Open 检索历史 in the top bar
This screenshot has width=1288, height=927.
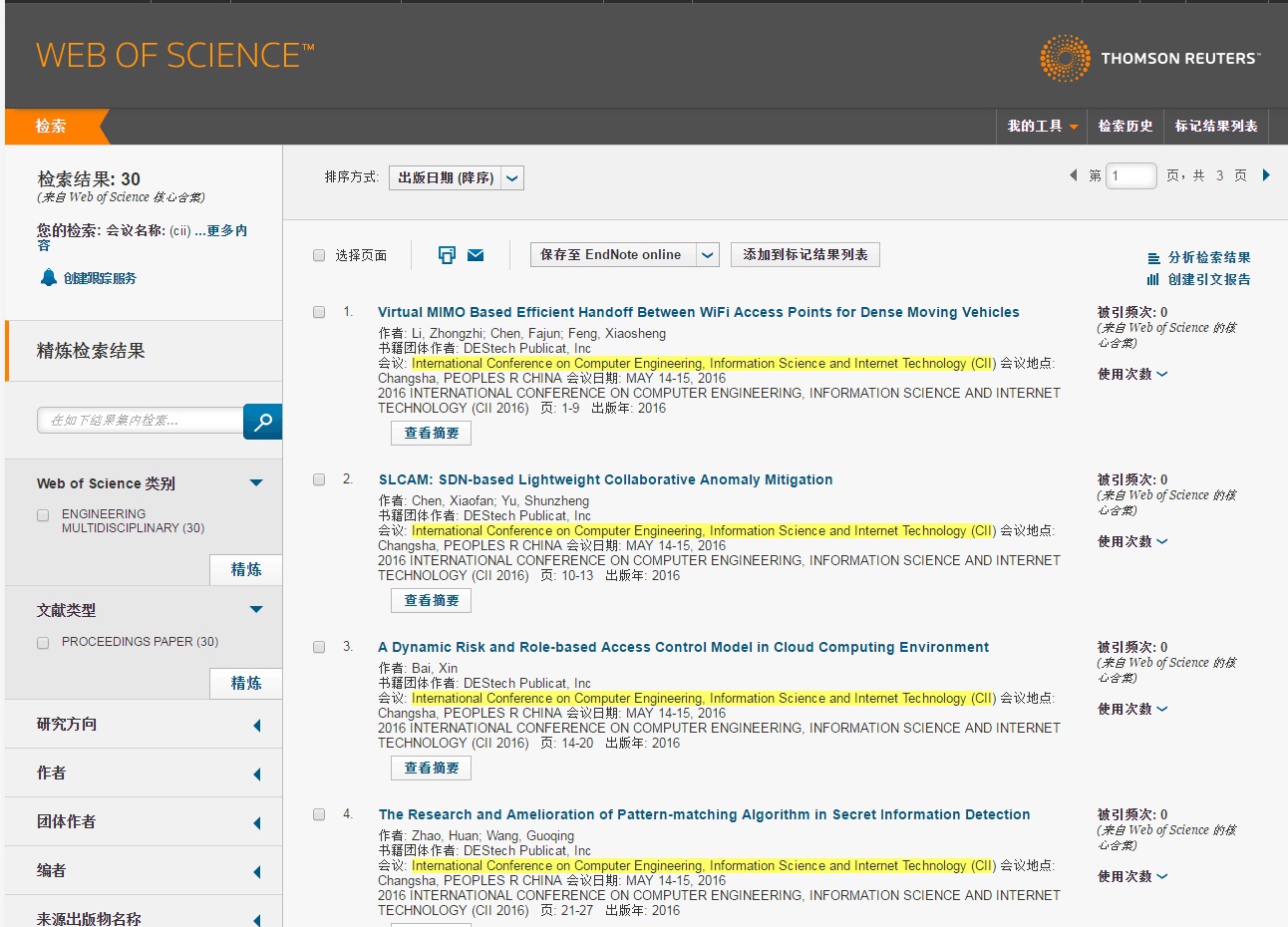1126,126
